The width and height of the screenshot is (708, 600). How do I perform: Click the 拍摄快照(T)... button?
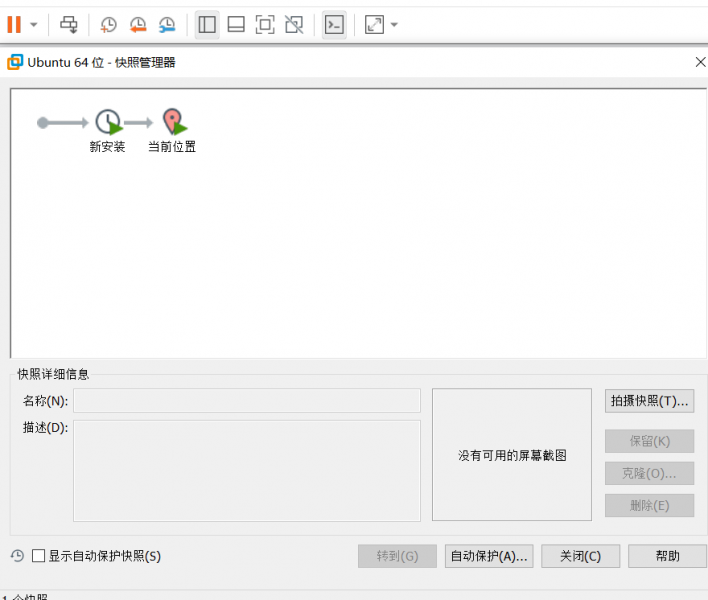click(x=649, y=401)
